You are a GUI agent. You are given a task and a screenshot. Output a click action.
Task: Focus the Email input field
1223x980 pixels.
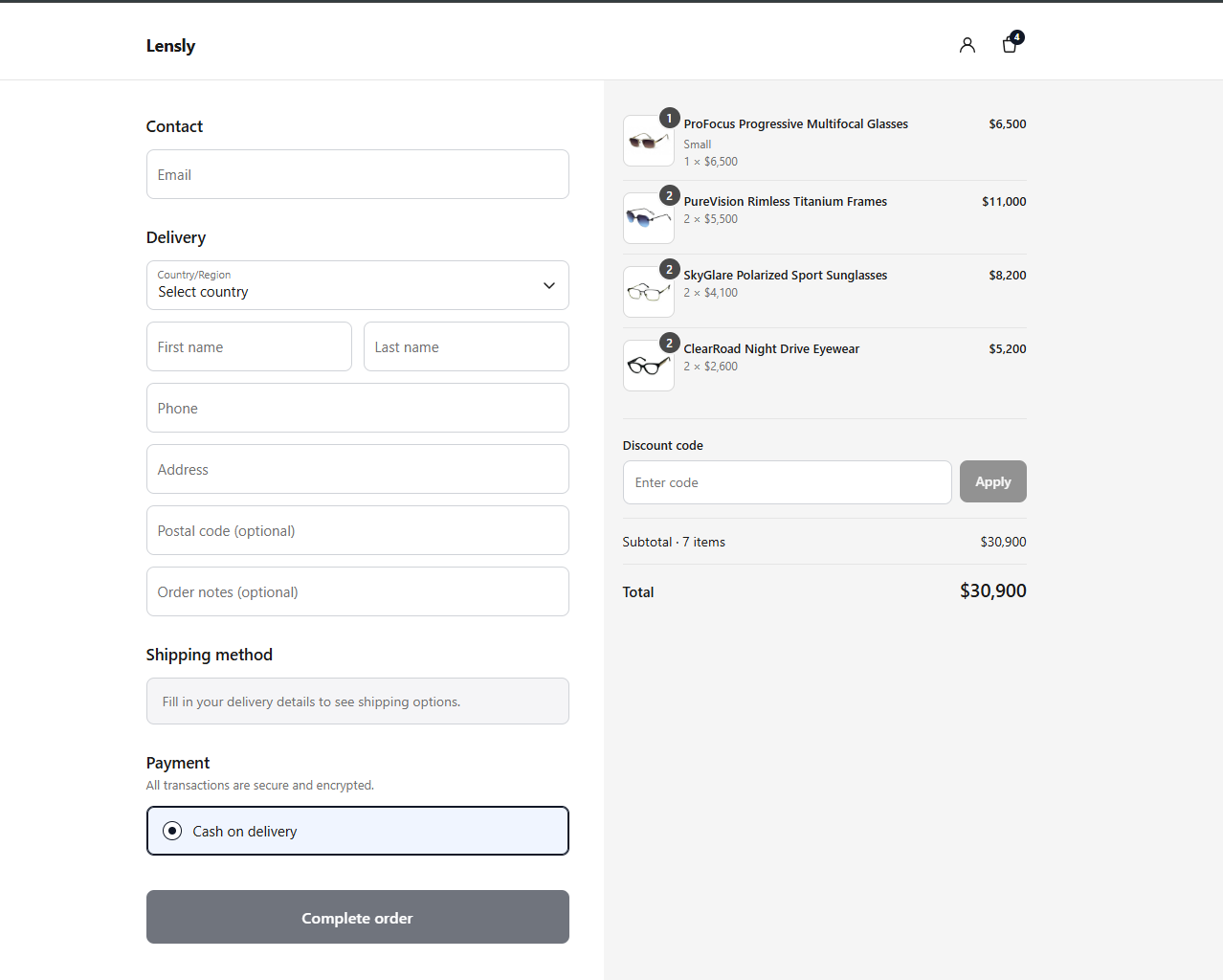click(358, 174)
